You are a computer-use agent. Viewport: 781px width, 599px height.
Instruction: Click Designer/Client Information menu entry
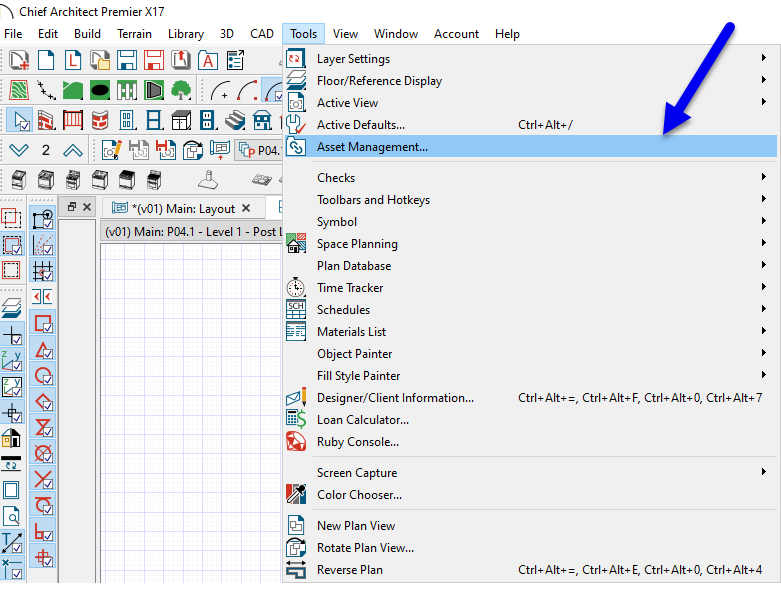tap(530, 397)
